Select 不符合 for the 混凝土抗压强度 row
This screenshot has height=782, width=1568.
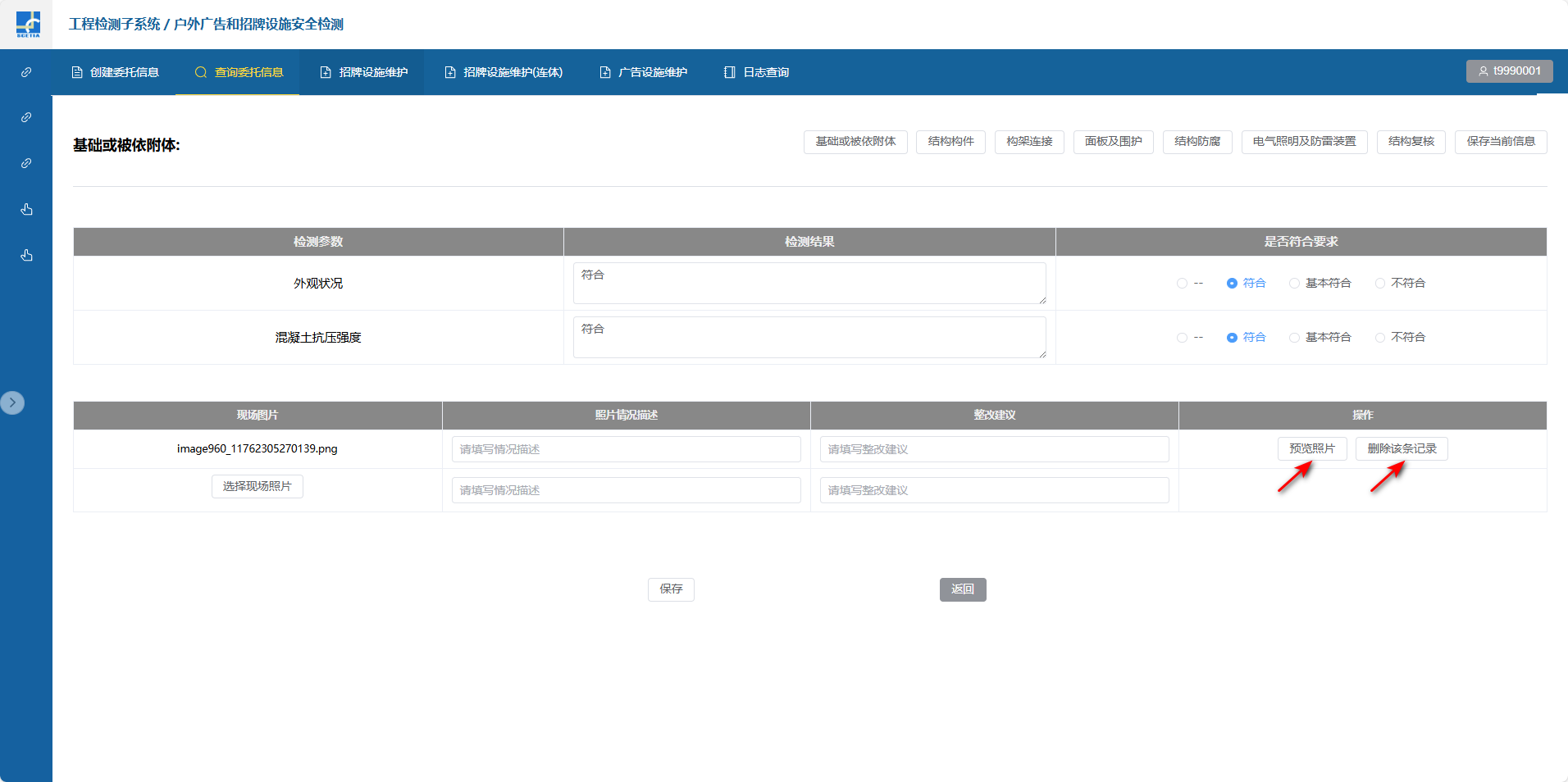pyautogui.click(x=1380, y=338)
